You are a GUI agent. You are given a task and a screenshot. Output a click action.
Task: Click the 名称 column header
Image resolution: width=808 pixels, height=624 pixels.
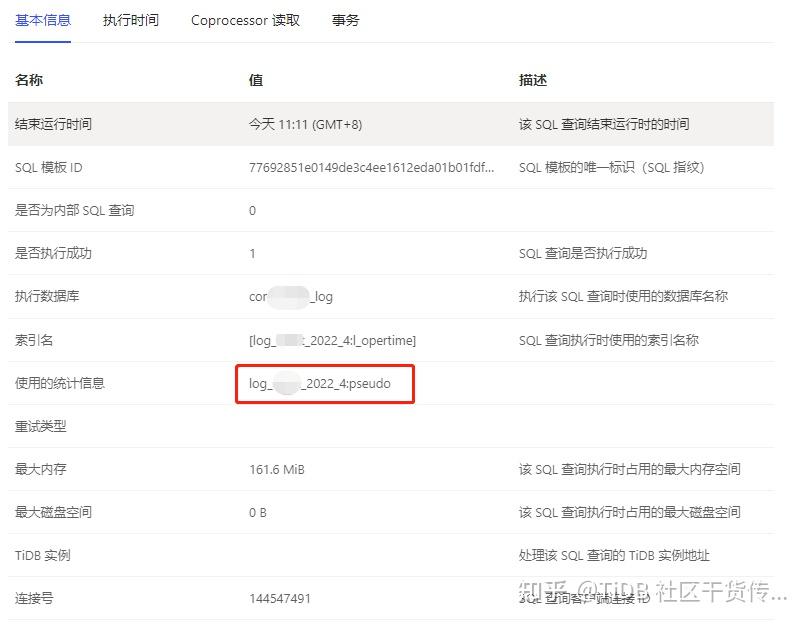[29, 80]
